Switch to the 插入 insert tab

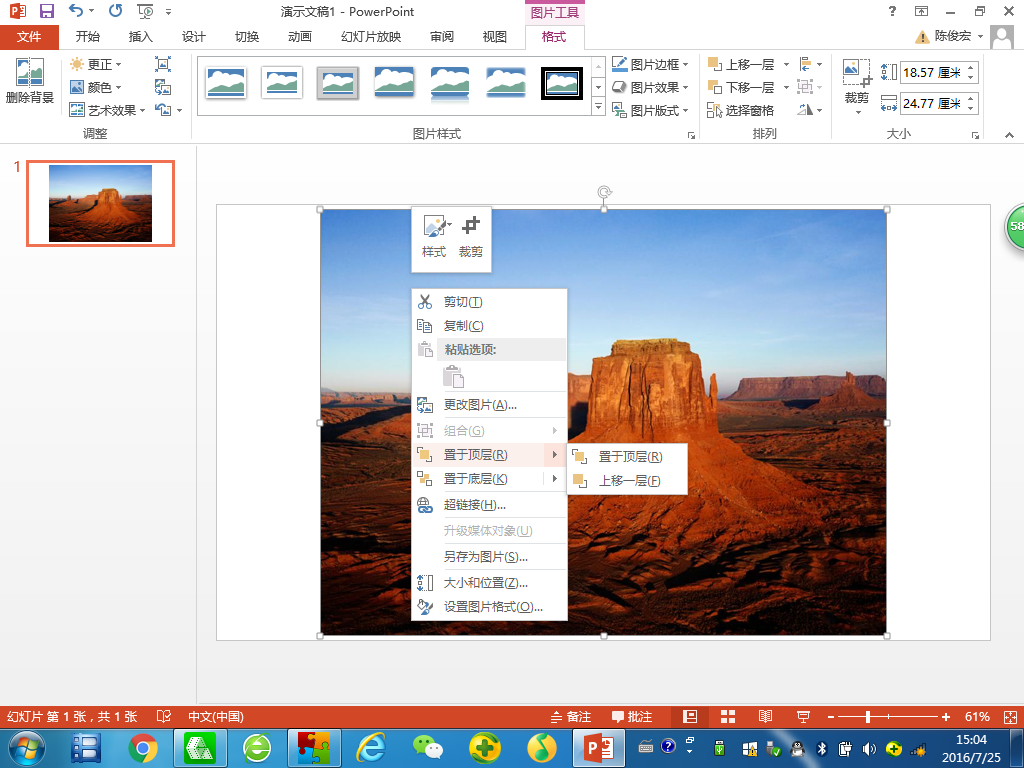pyautogui.click(x=140, y=37)
